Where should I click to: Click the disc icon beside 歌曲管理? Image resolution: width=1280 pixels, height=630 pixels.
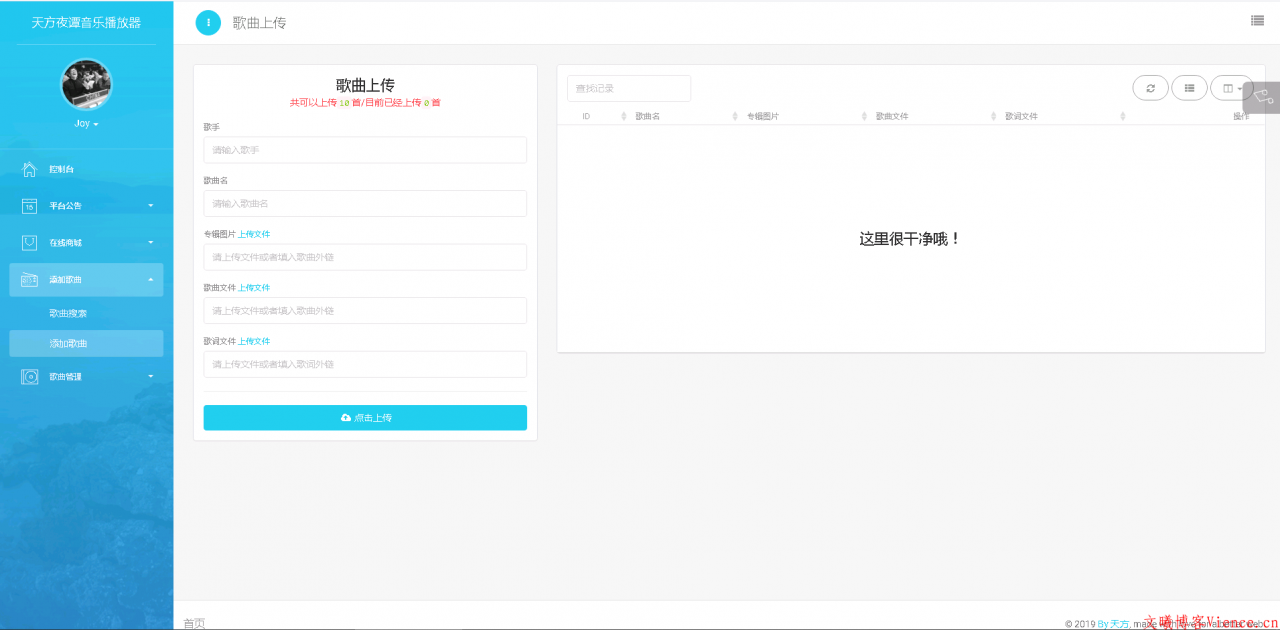pos(29,376)
